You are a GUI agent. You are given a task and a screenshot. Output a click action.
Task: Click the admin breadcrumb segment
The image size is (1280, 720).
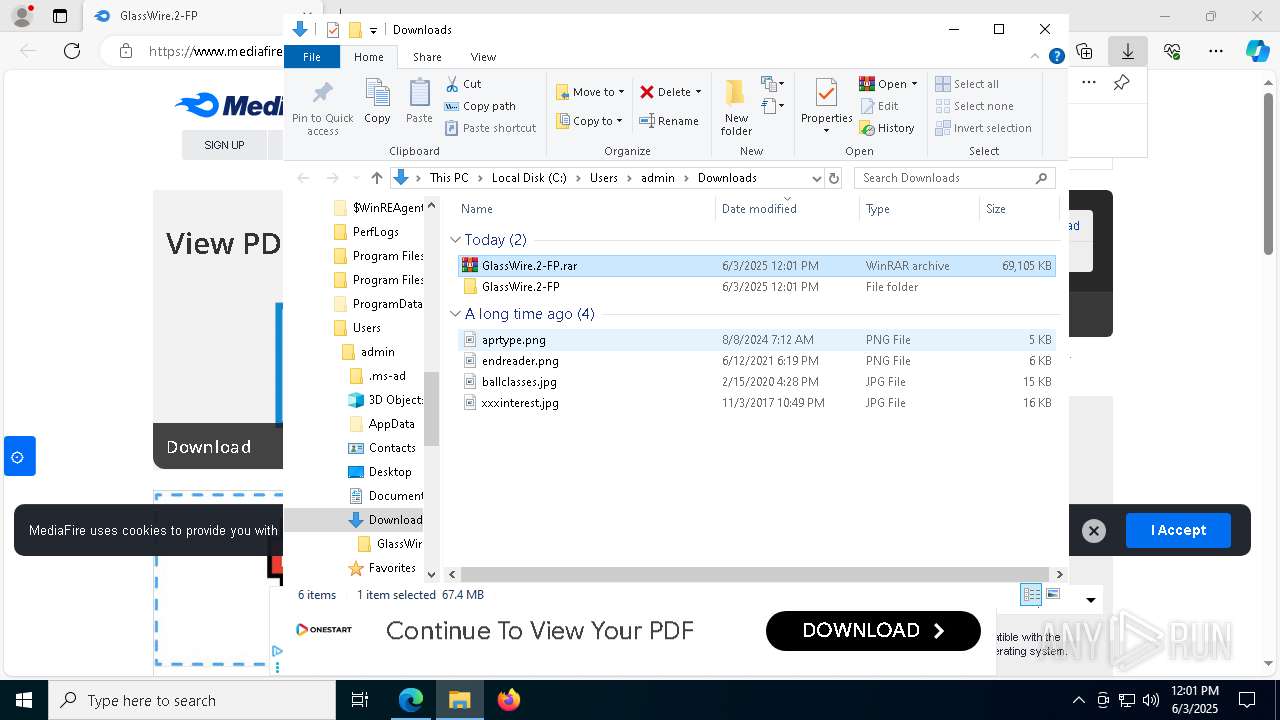tap(658, 178)
